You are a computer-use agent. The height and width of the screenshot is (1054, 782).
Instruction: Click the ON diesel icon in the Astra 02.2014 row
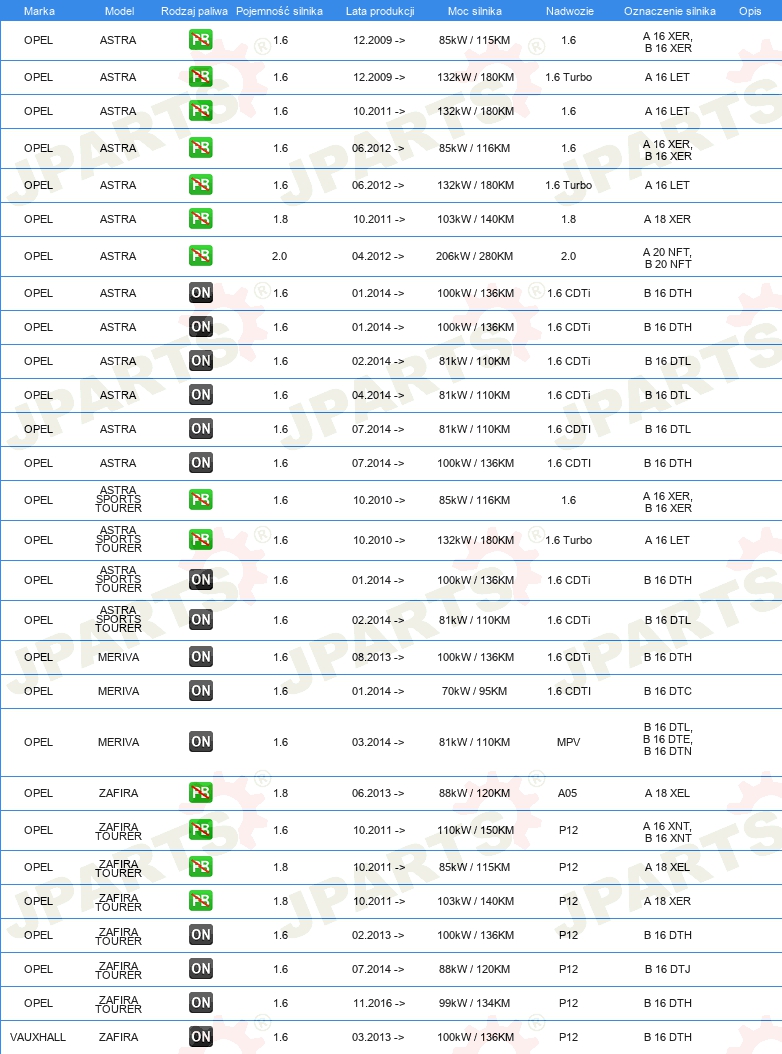click(x=200, y=361)
